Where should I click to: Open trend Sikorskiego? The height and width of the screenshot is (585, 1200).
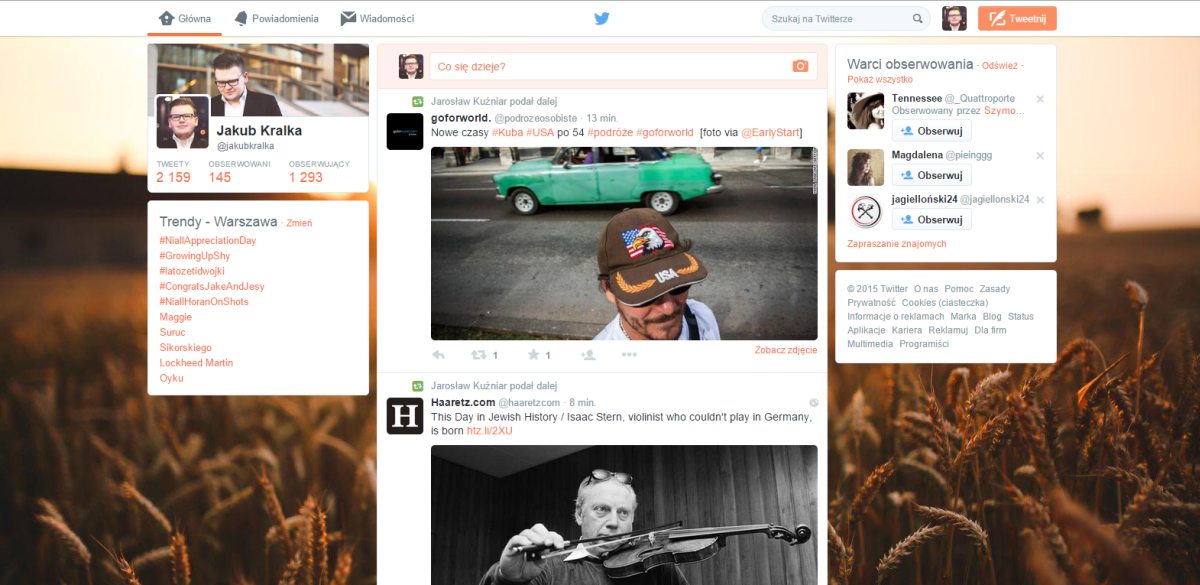(x=186, y=347)
